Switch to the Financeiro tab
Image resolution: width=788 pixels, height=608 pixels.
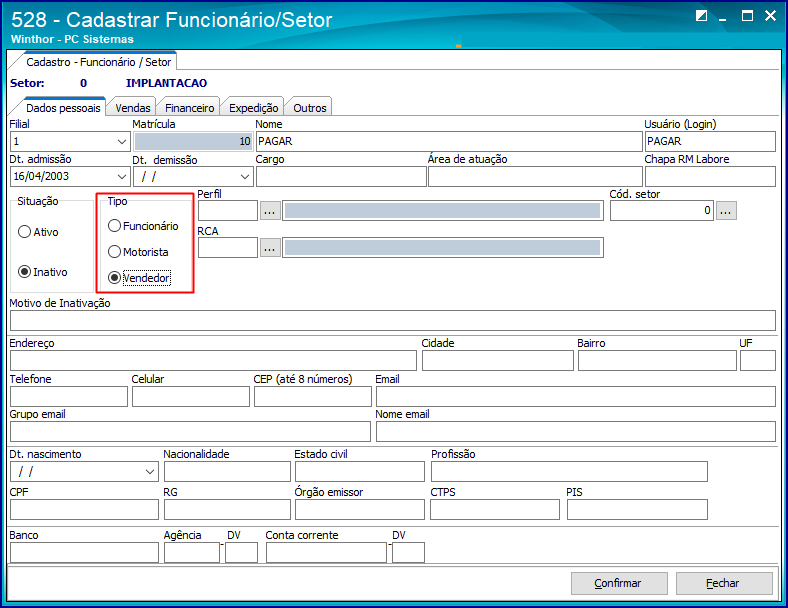click(189, 108)
